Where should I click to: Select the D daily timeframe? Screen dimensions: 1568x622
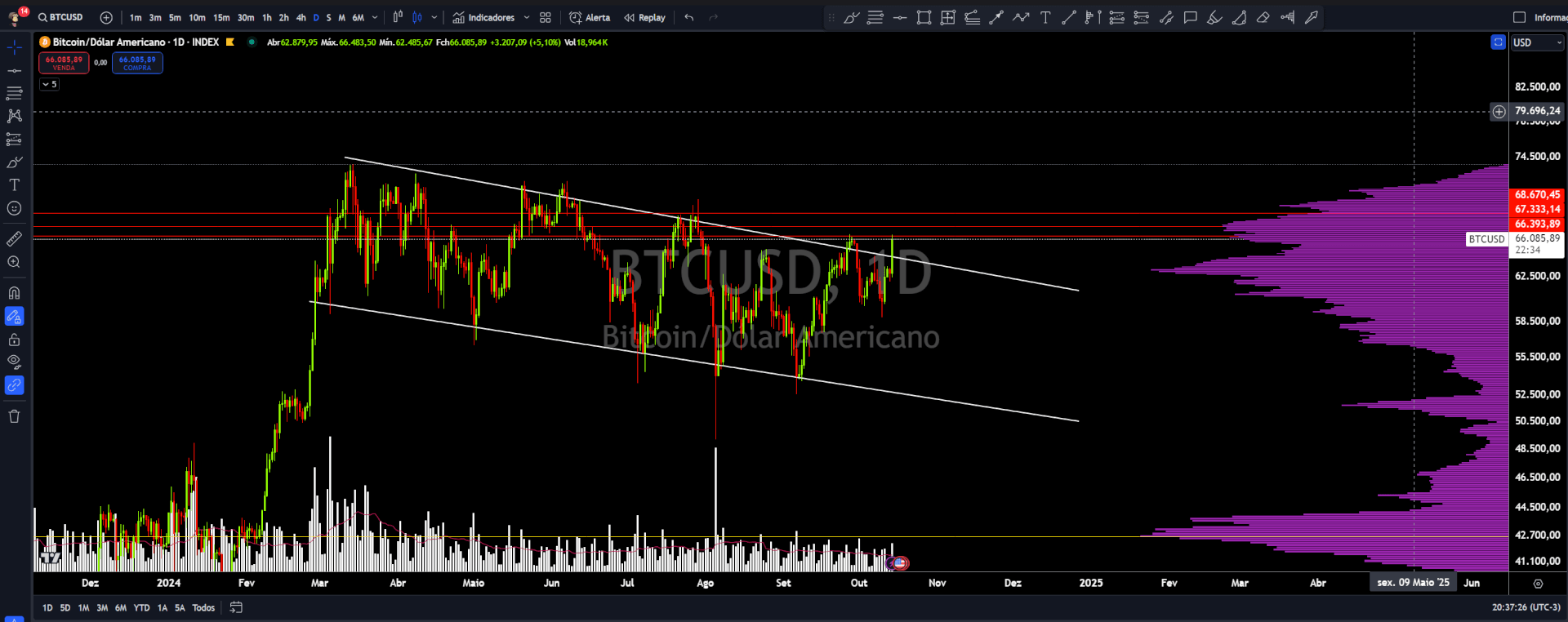(x=316, y=17)
